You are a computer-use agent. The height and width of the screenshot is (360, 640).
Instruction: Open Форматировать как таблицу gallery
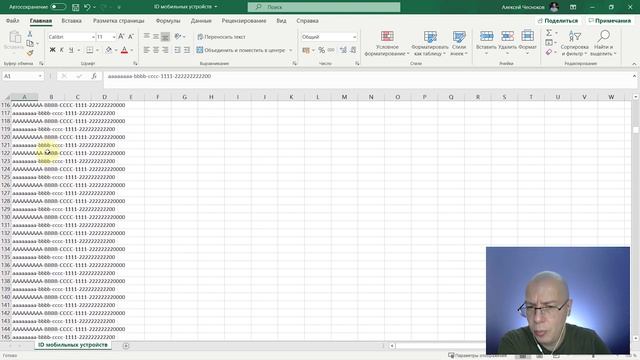pos(430,43)
